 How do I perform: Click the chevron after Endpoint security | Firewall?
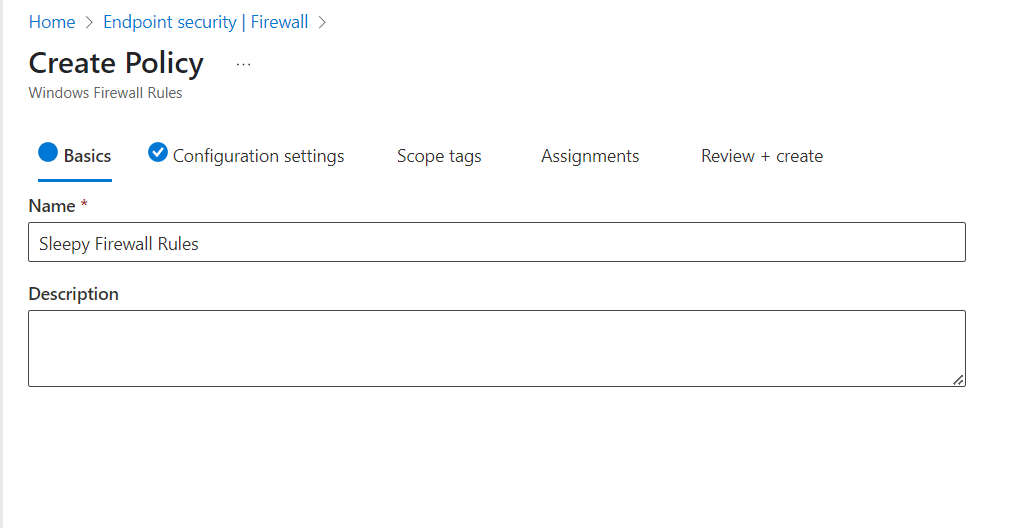click(322, 22)
